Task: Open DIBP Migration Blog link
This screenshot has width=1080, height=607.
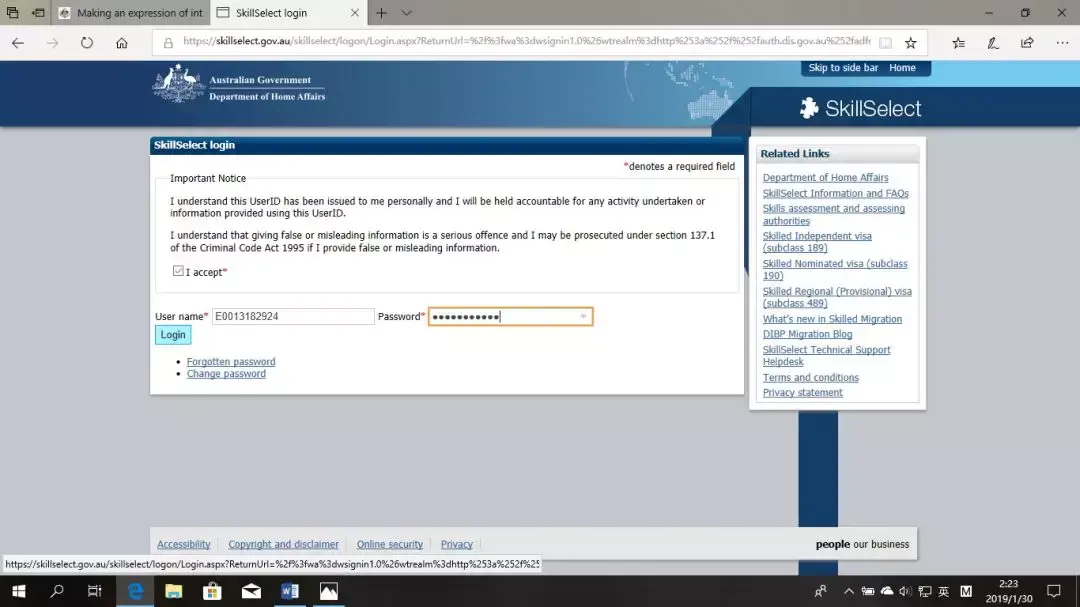Action: coord(807,333)
